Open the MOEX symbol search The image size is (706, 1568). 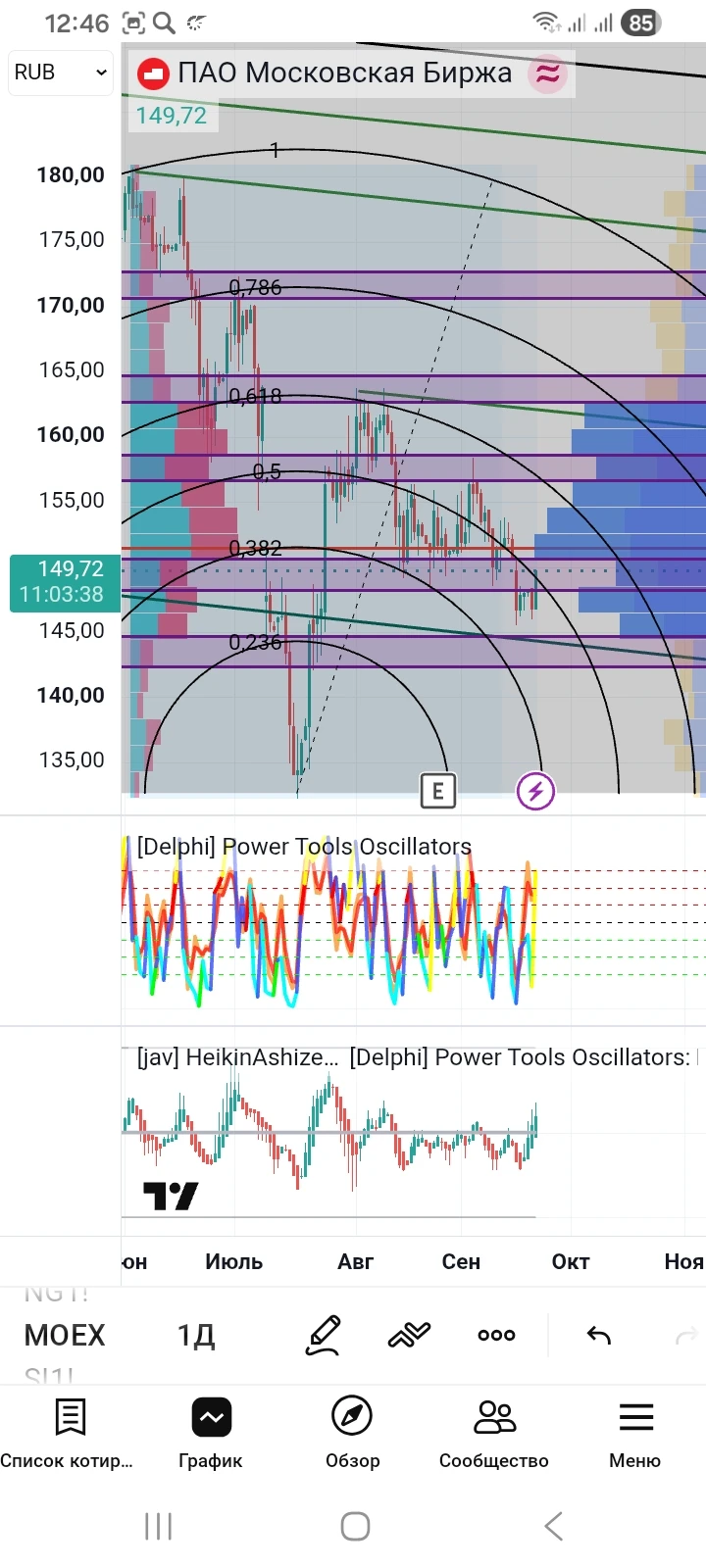click(65, 1335)
